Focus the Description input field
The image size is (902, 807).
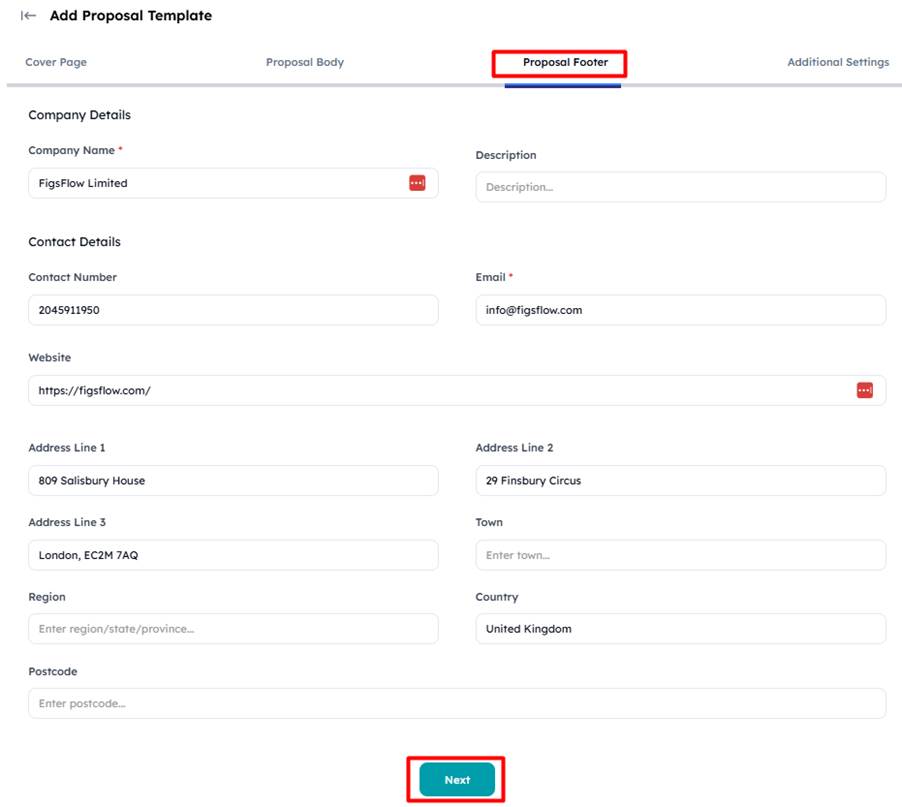click(x=681, y=187)
